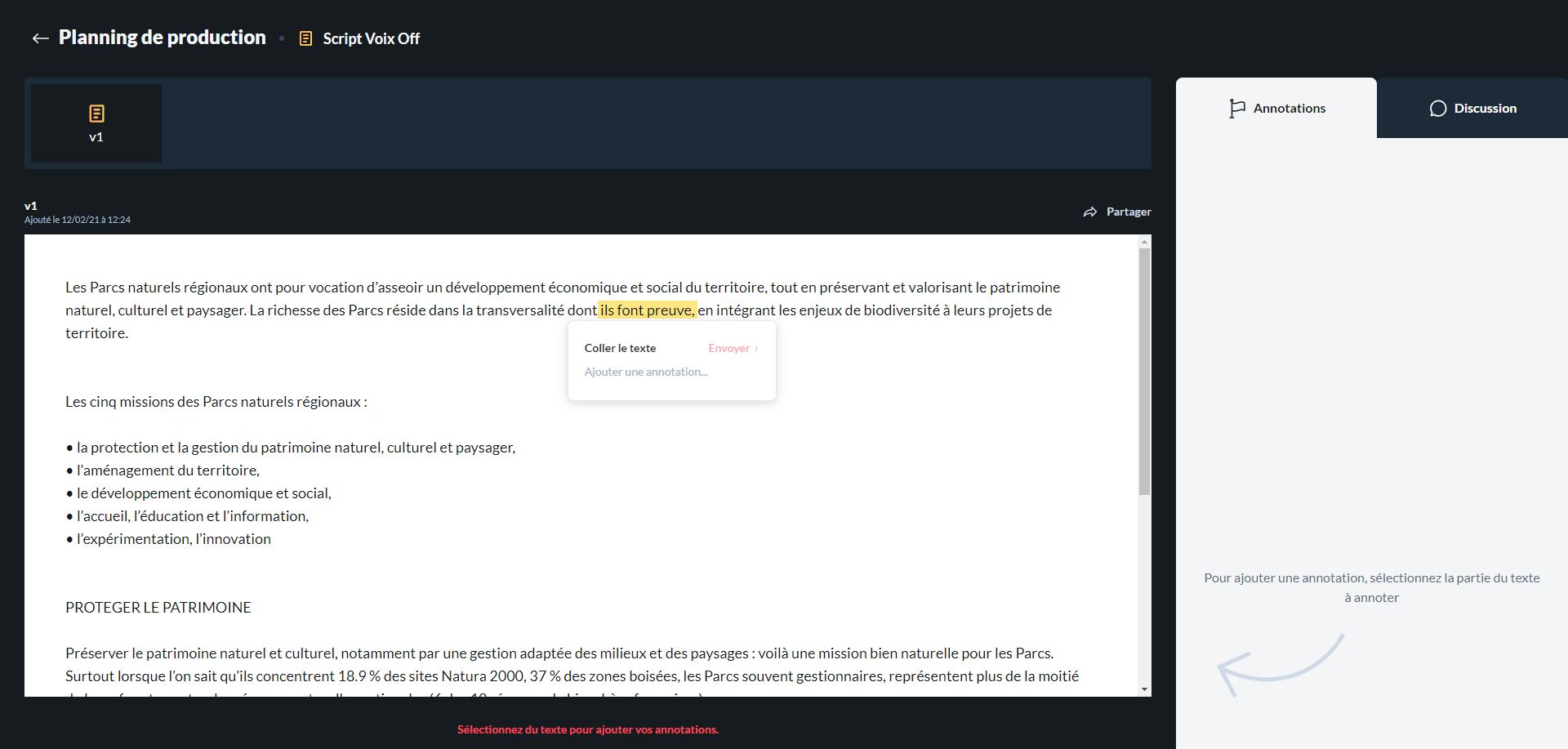Click the line 'Les cinq missions des Parcs naturels régionaux :'
This screenshot has height=749, width=1568.
point(216,402)
